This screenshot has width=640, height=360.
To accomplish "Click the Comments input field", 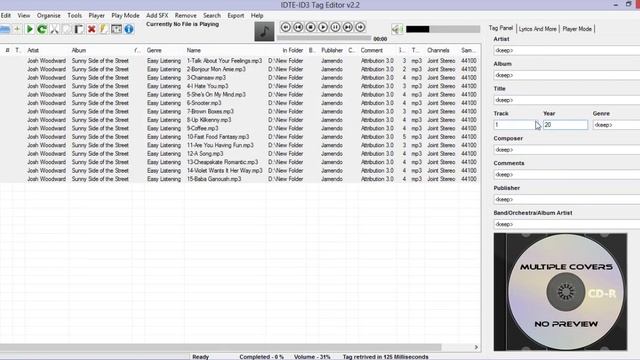I will pyautogui.click(x=567, y=175).
